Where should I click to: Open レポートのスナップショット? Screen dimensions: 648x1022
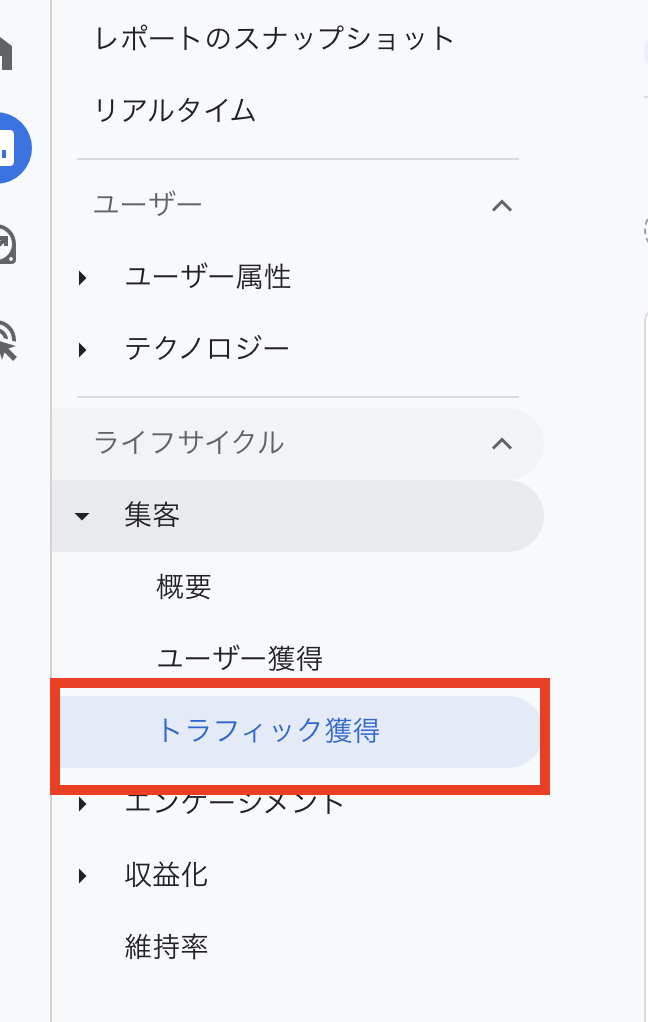[274, 38]
